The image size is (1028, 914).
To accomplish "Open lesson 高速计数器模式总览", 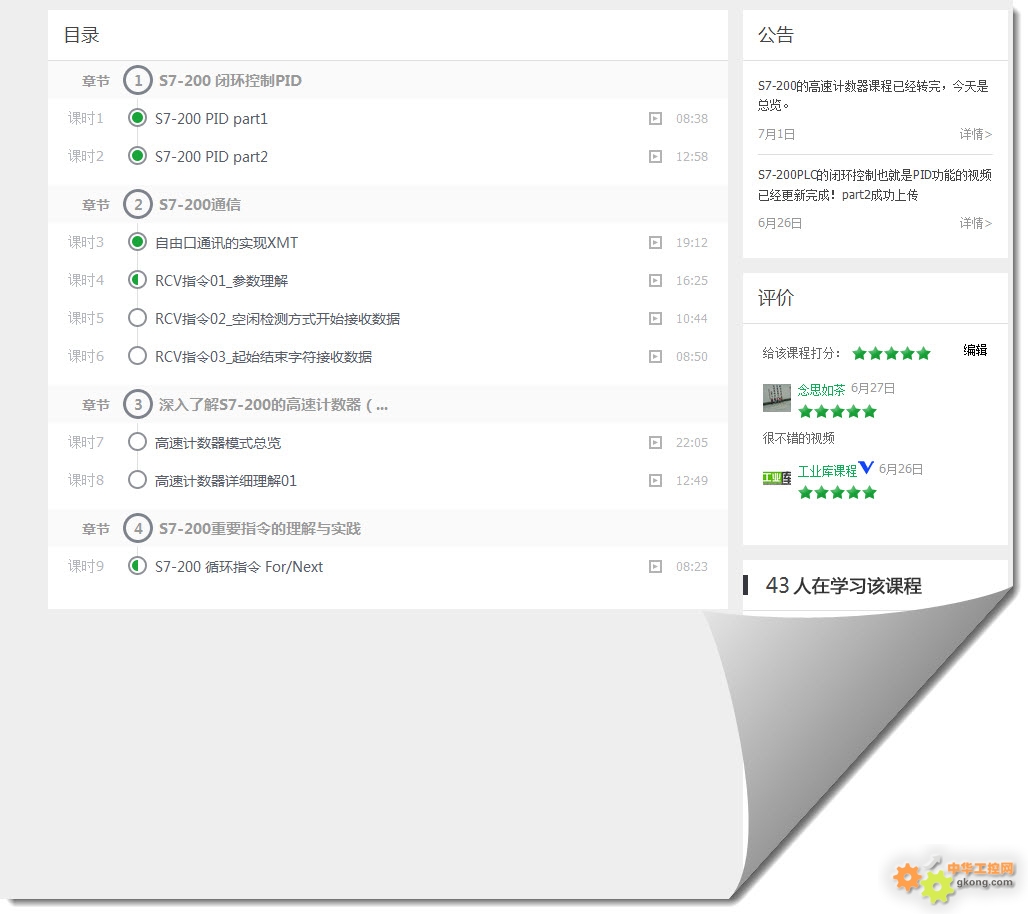I will (218, 443).
